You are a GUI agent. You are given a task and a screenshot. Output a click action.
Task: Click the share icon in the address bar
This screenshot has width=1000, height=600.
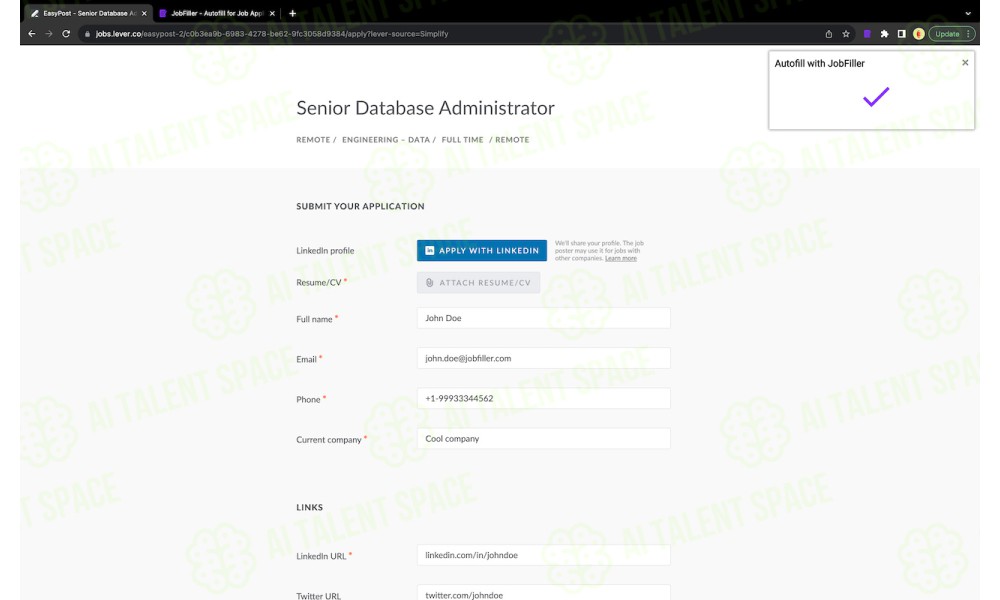[828, 34]
